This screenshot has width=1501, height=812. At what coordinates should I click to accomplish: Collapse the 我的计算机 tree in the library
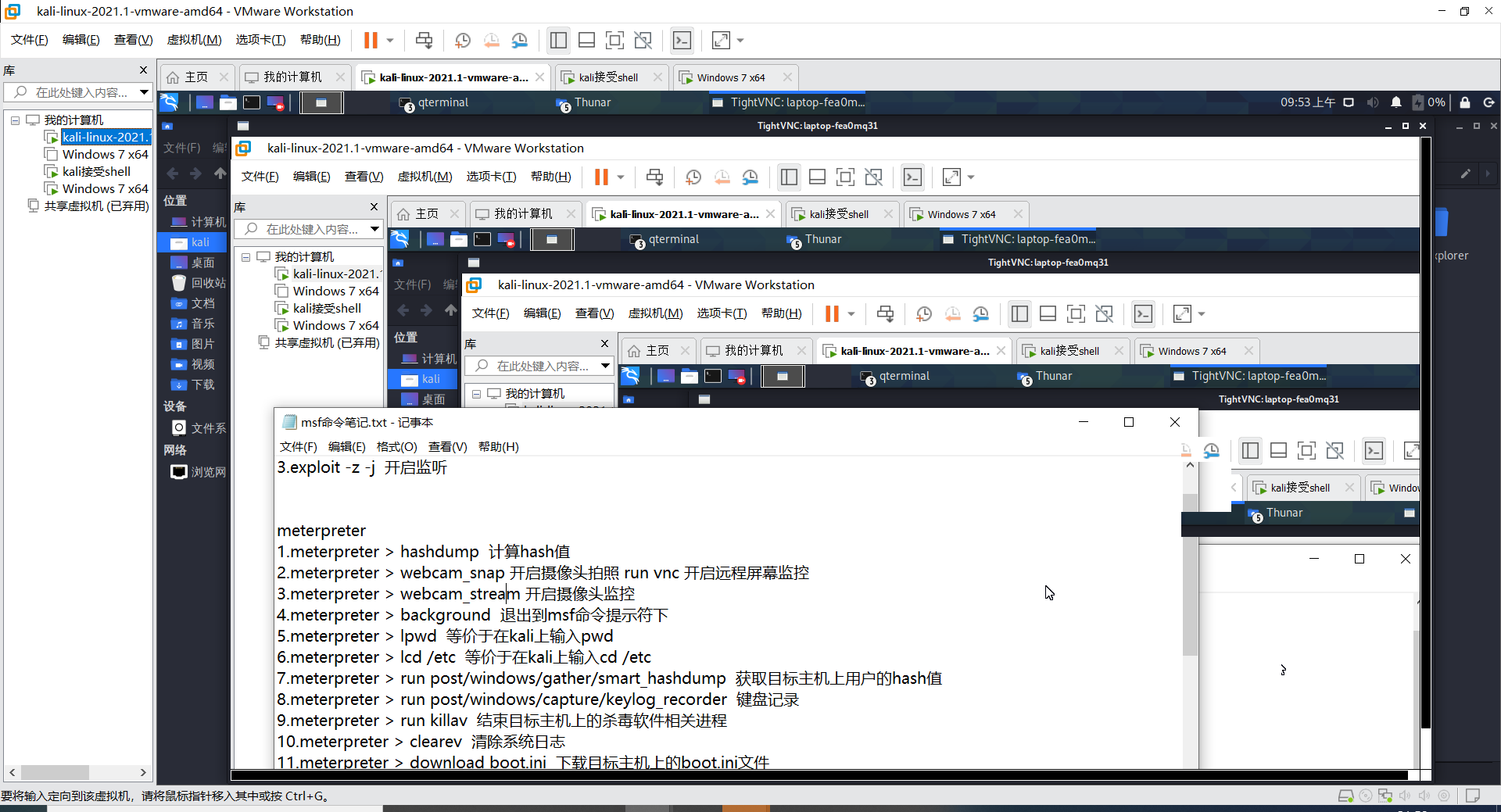click(14, 119)
